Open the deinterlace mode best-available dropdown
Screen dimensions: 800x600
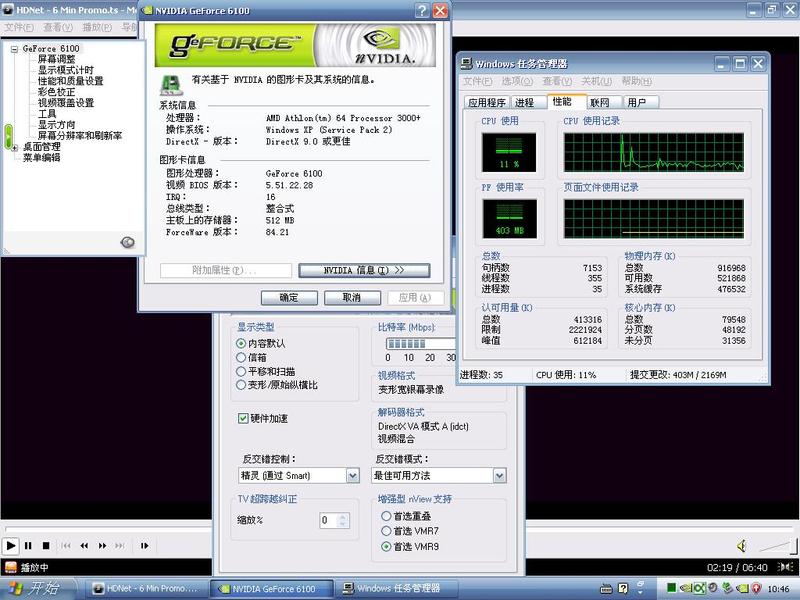pyautogui.click(x=499, y=476)
